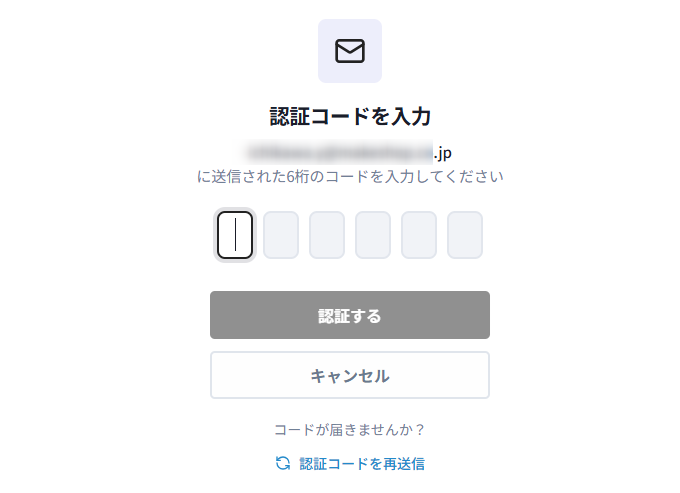Focus the first code digit box
The height and width of the screenshot is (493, 680).
tap(235, 235)
